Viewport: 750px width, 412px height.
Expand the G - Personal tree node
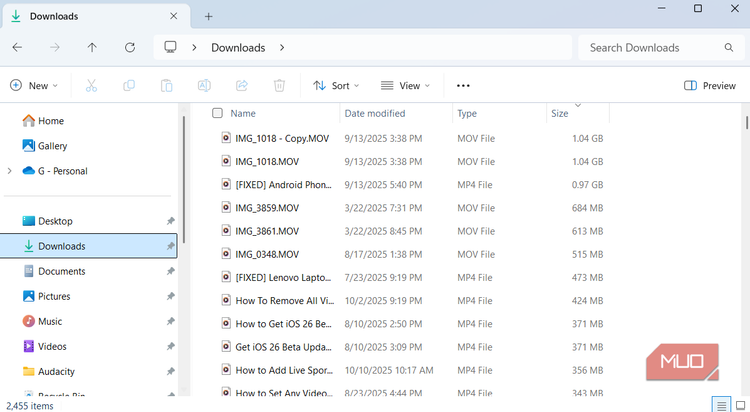coord(10,171)
